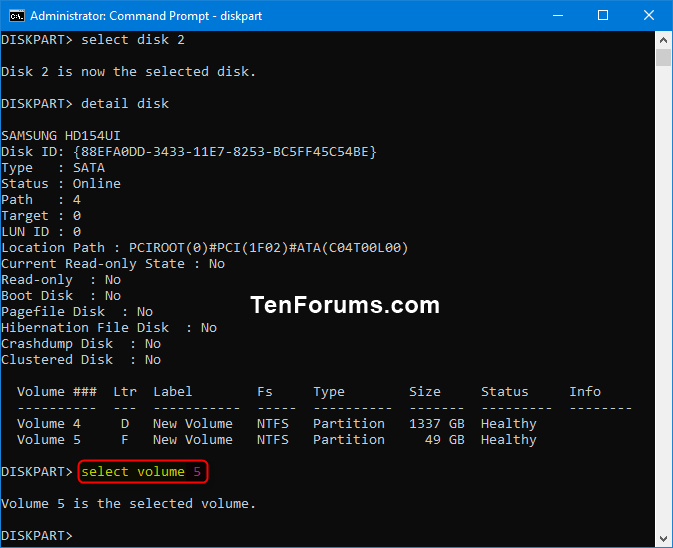Click 'Healthy' status for Volume 4
This screenshot has width=673, height=548.
click(509, 424)
